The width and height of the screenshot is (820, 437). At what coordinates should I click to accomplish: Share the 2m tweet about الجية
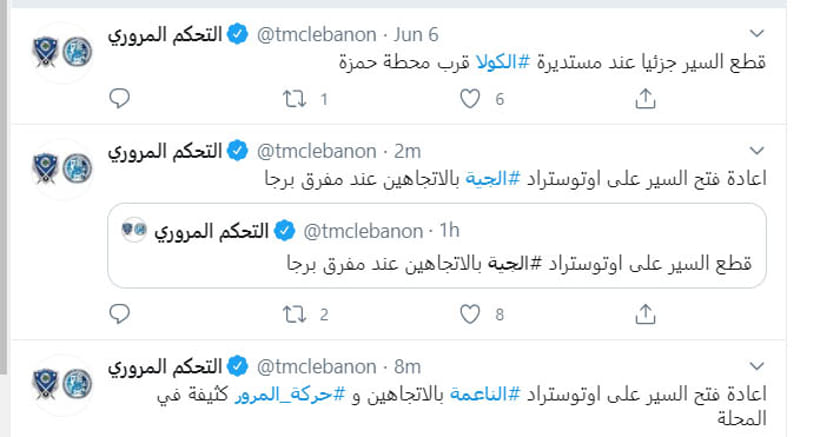tap(645, 314)
